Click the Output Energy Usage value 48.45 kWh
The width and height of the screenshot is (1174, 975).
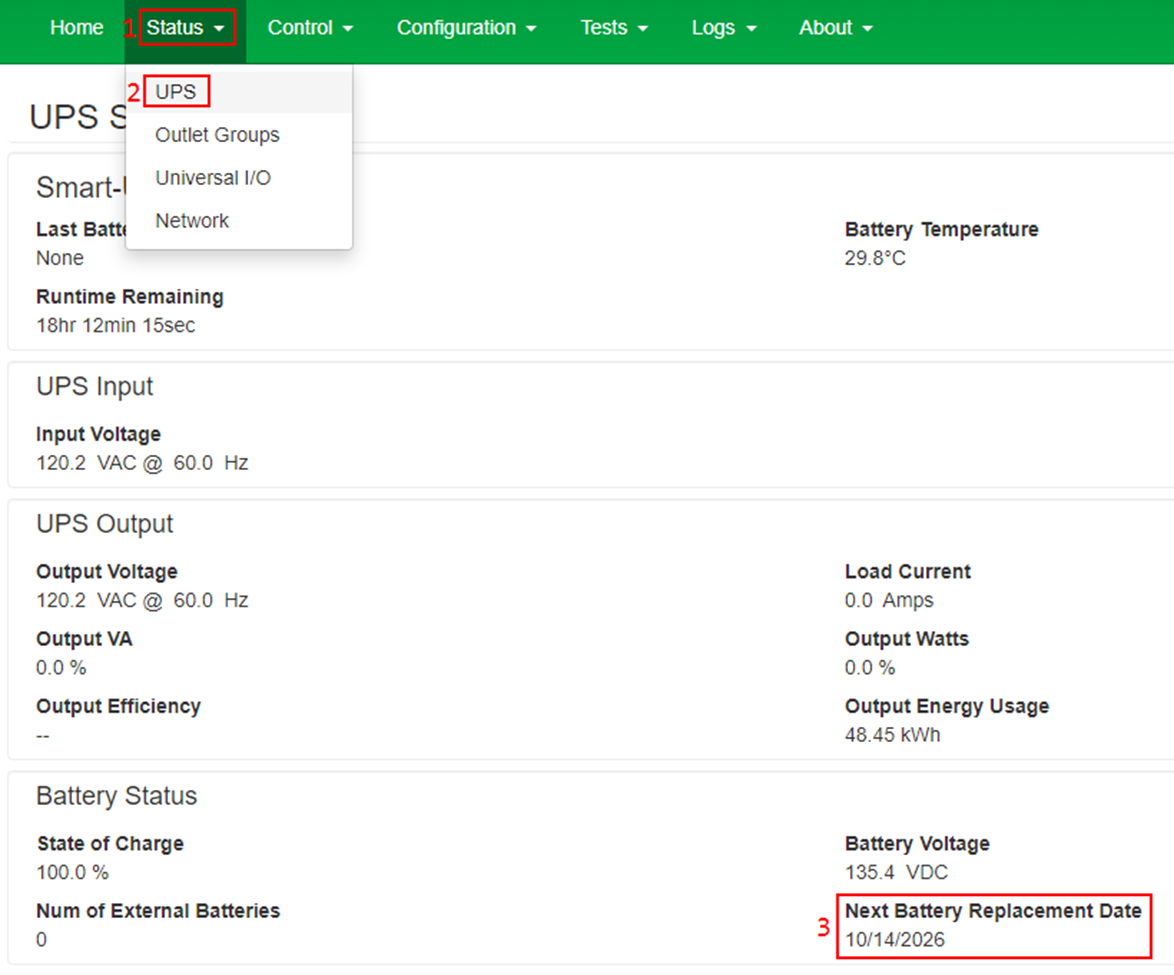click(x=892, y=735)
